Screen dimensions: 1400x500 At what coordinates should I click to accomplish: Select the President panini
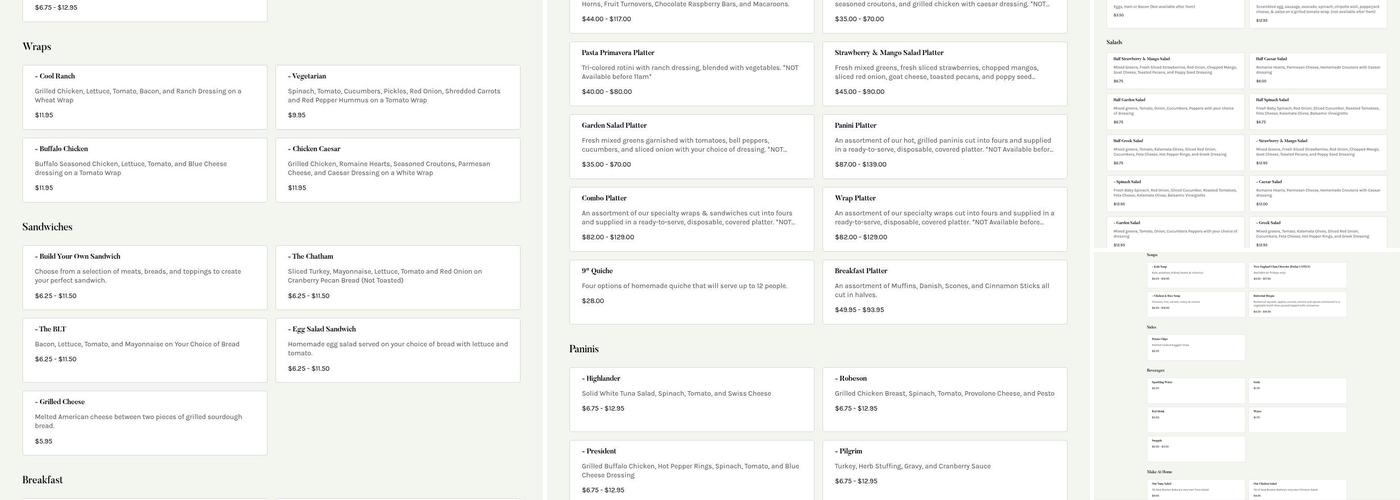tap(692, 470)
